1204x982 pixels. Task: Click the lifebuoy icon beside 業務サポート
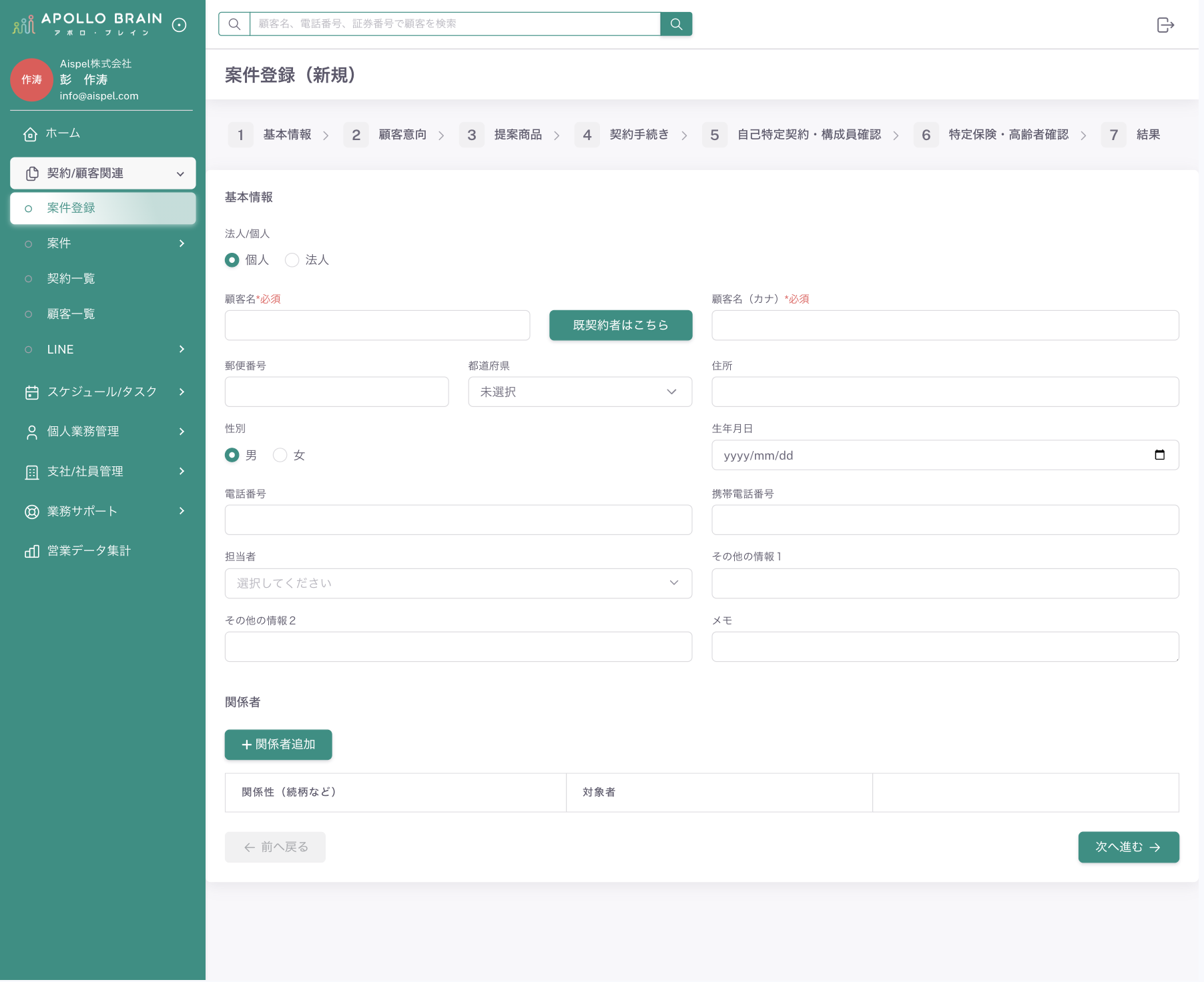(x=32, y=512)
